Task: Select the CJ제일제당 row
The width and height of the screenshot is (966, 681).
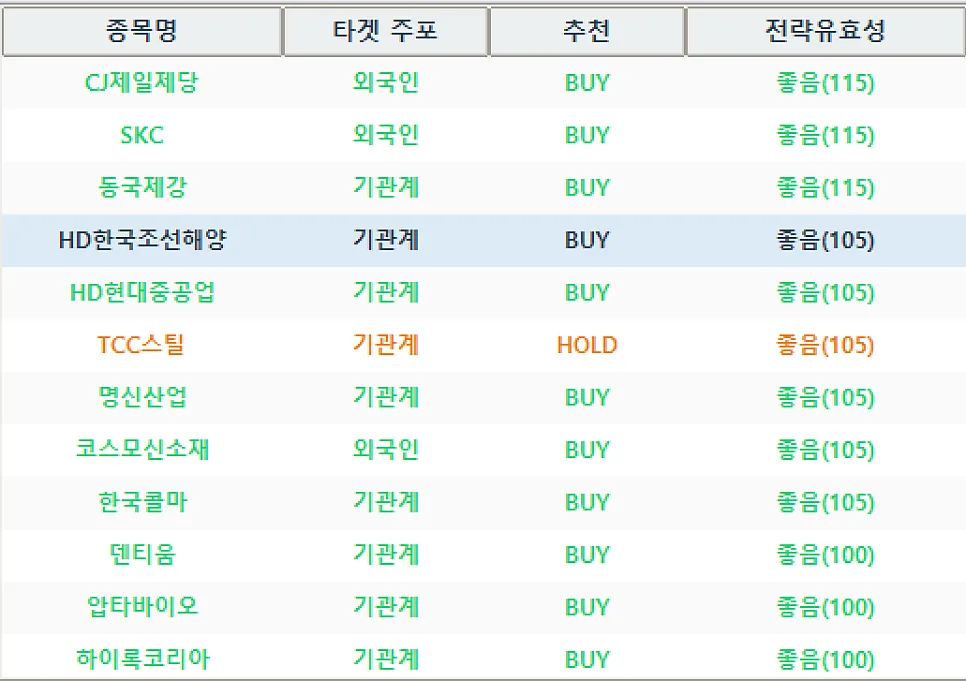Action: 484,83
